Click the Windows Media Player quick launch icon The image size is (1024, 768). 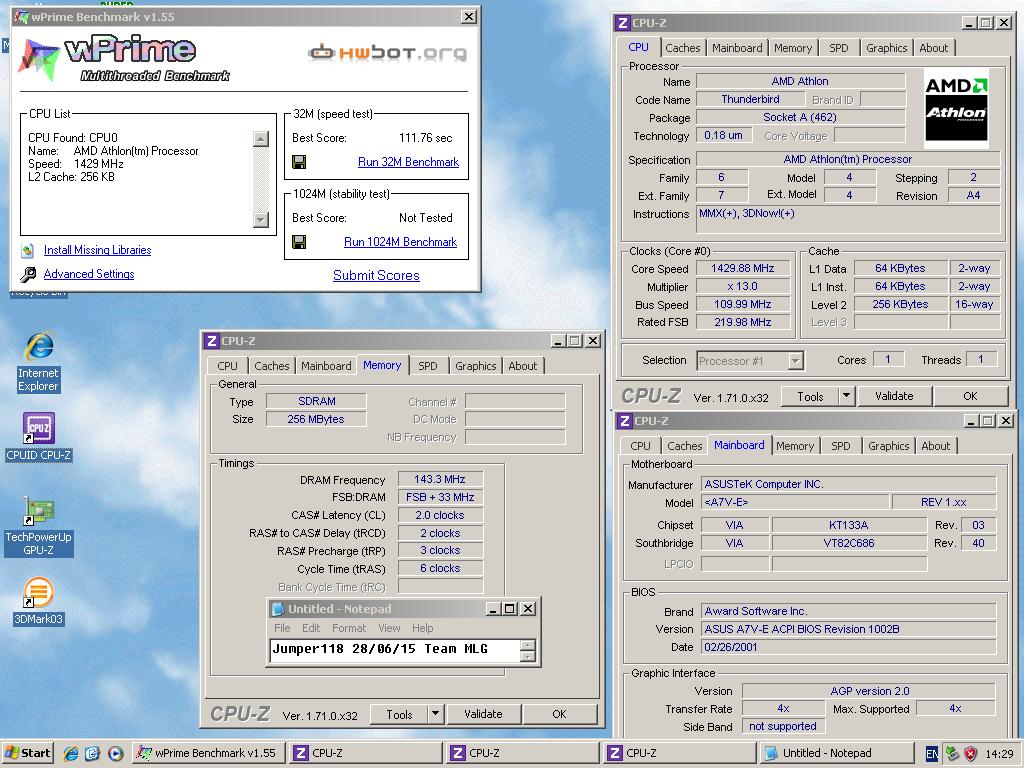115,753
